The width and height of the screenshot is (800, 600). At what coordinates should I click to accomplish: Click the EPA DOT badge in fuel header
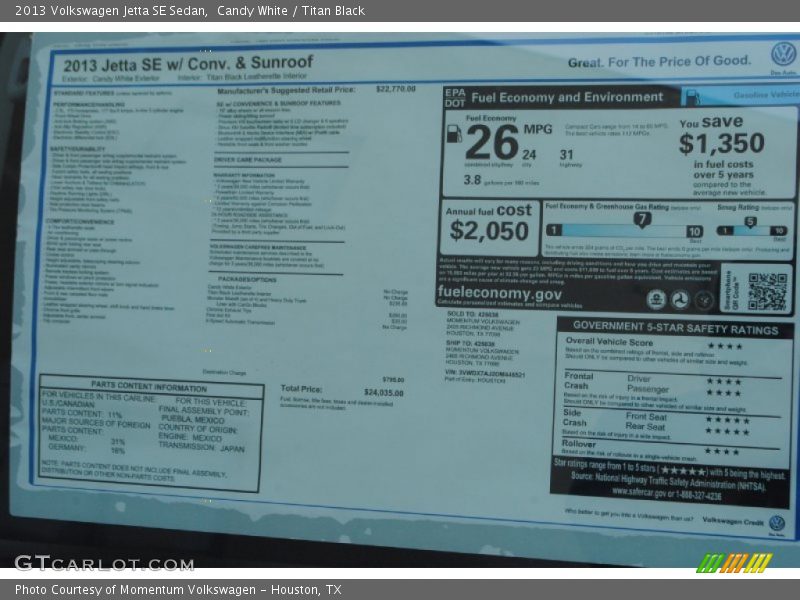(x=455, y=97)
